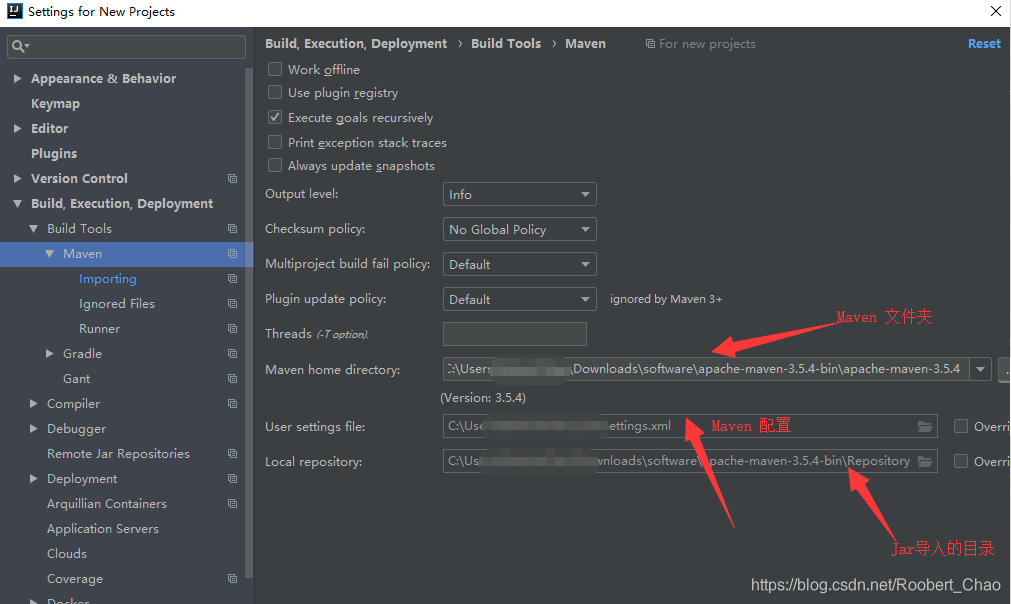Expand the Version Control section arrow
The height and width of the screenshot is (604, 1011).
coord(17,179)
